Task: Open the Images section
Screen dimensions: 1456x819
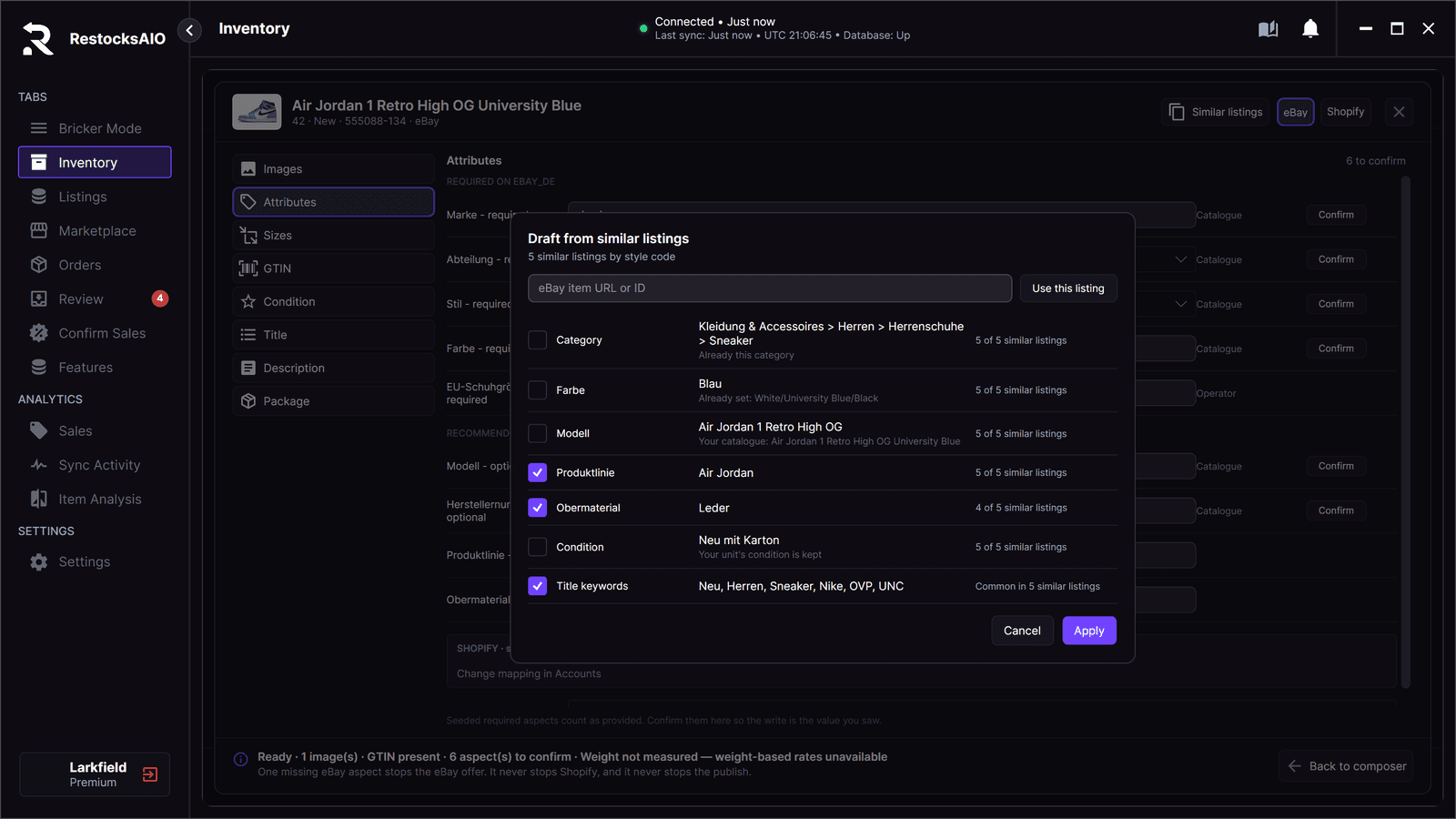Action: (333, 169)
